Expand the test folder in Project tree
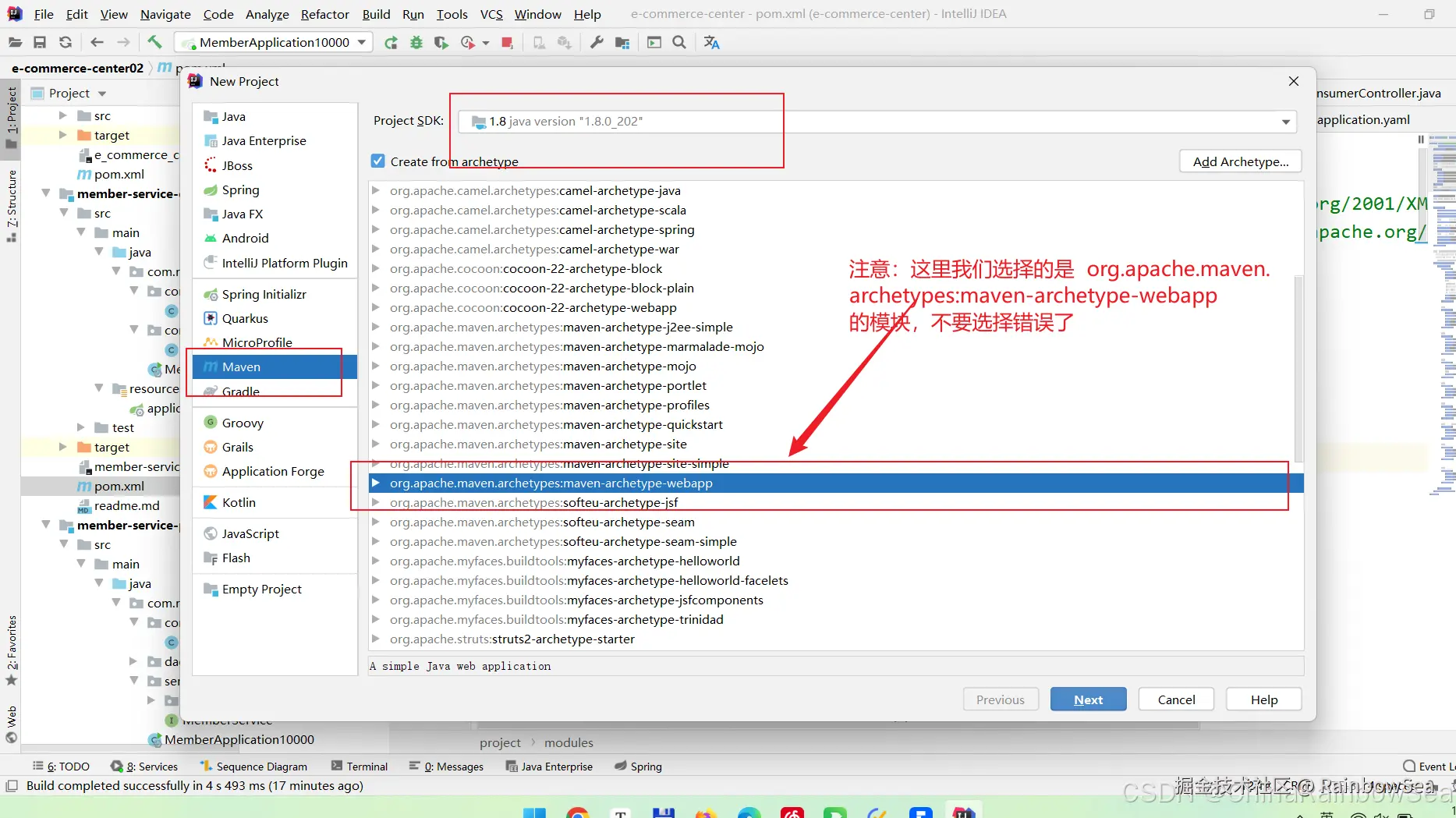 [81, 427]
